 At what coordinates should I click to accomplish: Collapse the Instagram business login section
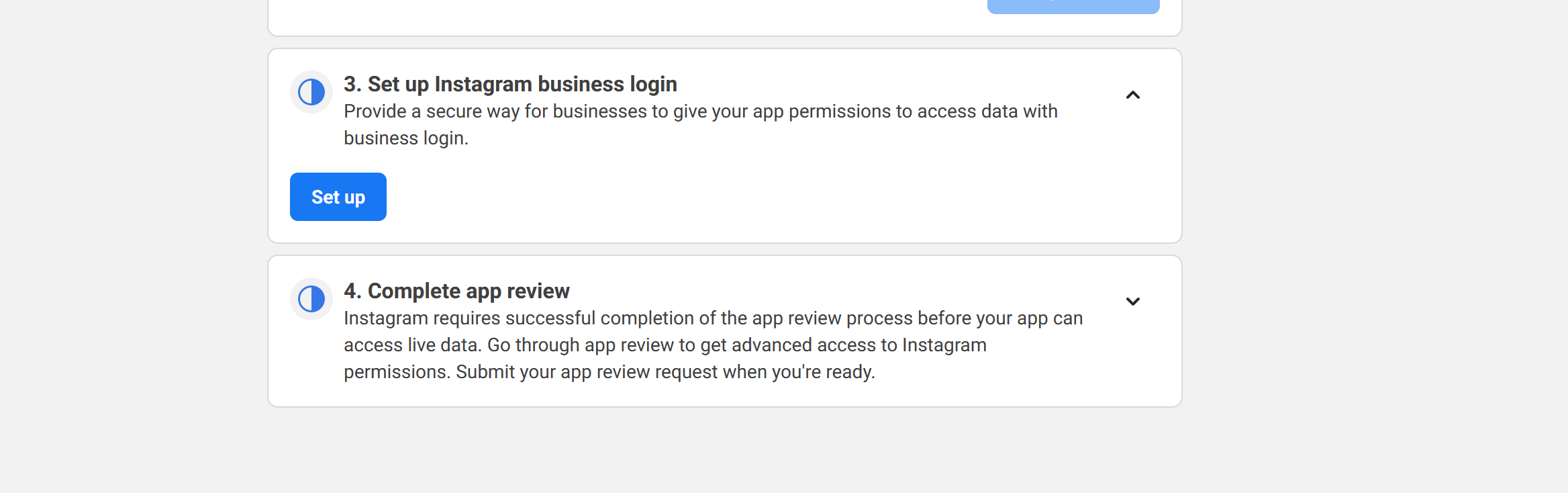pos(1132,95)
